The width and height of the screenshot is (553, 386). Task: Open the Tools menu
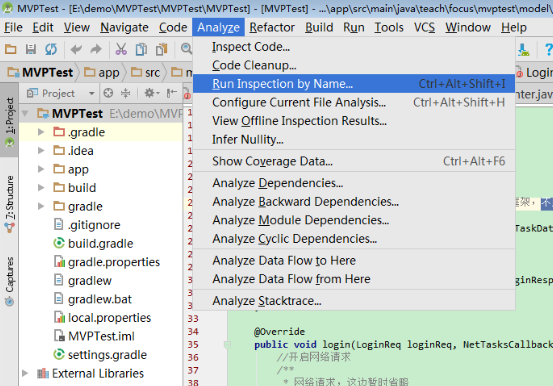click(389, 28)
